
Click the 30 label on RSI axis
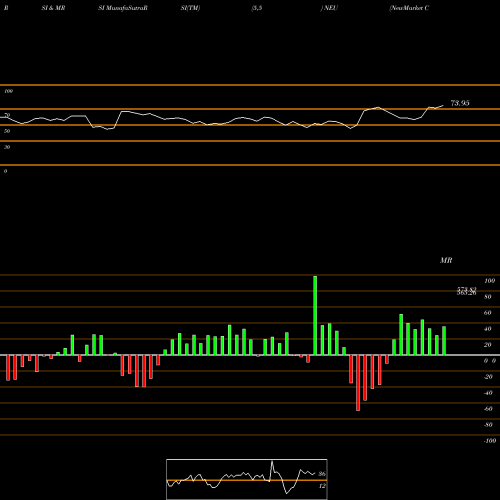tap(7, 147)
